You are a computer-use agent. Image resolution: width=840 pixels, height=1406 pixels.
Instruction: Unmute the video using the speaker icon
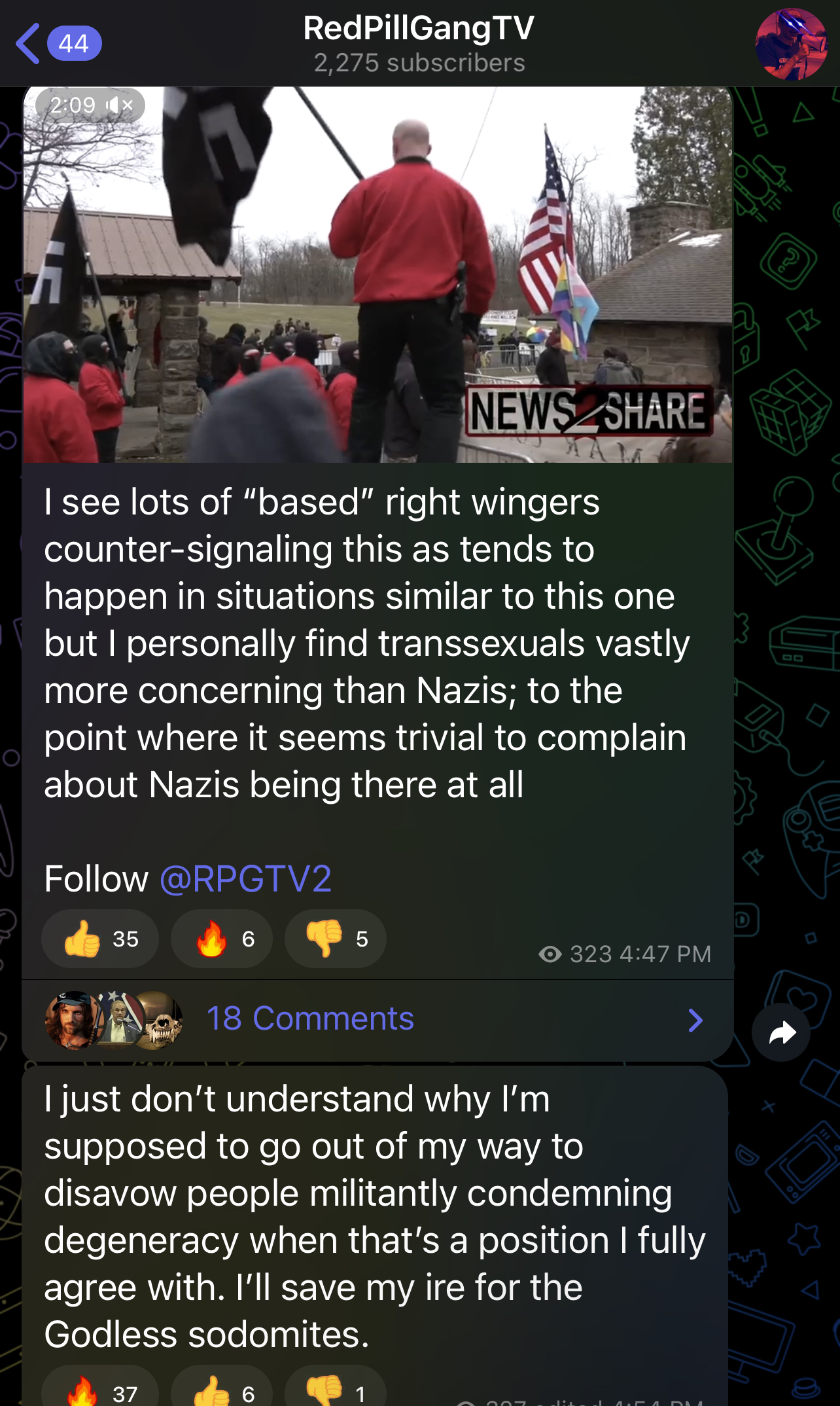click(120, 105)
